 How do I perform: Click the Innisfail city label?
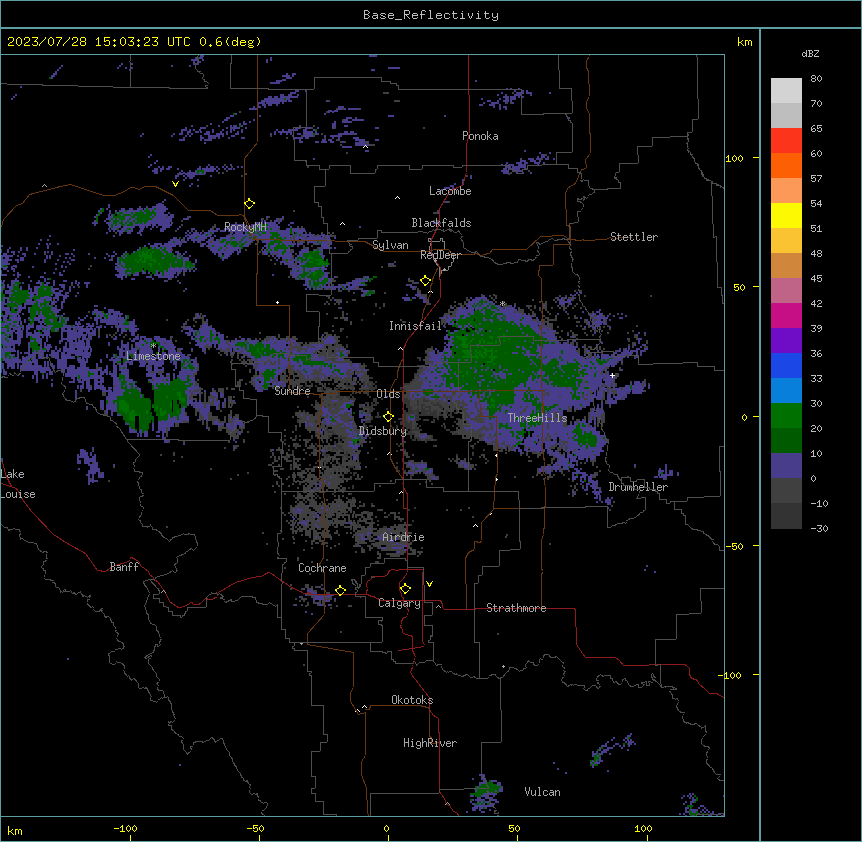(415, 326)
